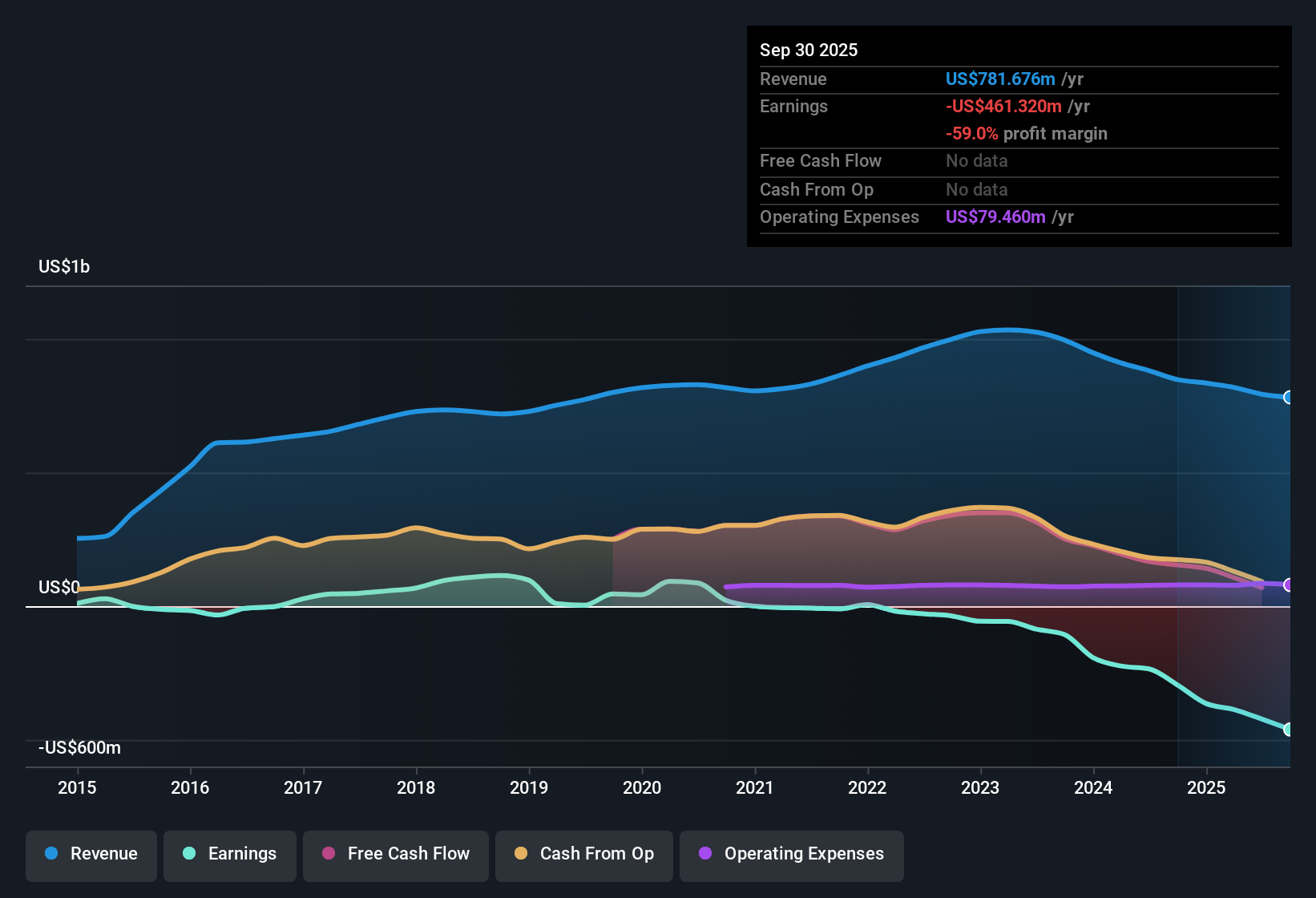The image size is (1316, 898).
Task: Click the 2023 x-axis year label
Action: coord(980,788)
